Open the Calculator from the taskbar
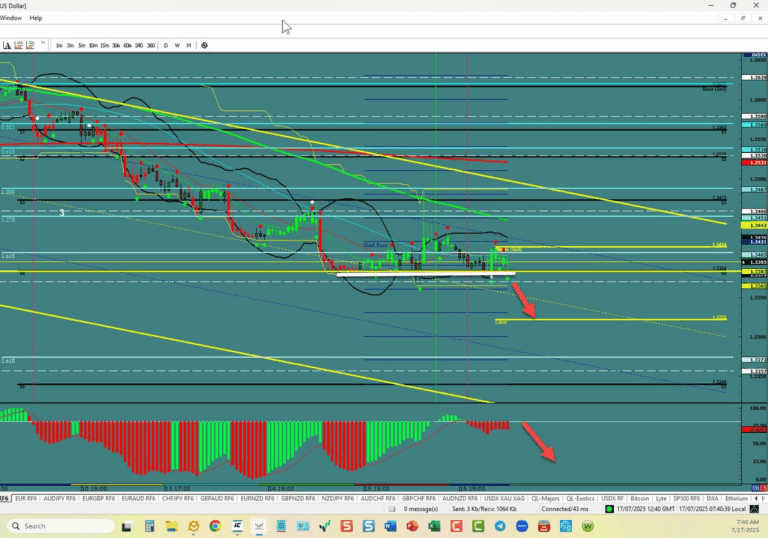 click(149, 527)
